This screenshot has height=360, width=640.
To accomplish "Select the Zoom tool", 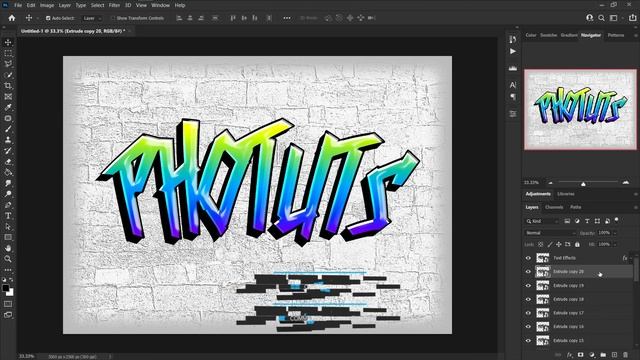I will pyautogui.click(x=8, y=259).
